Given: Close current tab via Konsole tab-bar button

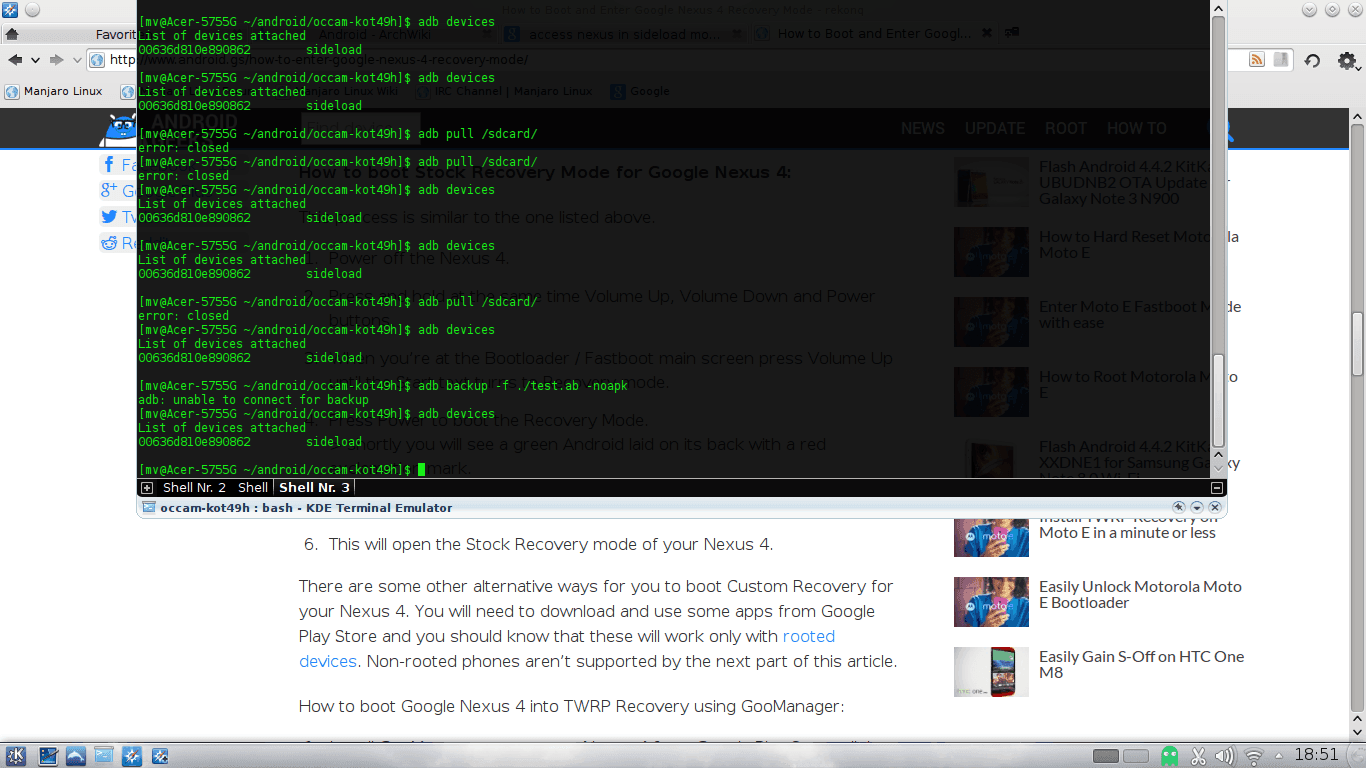Looking at the screenshot, I should pyautogui.click(x=1216, y=488).
